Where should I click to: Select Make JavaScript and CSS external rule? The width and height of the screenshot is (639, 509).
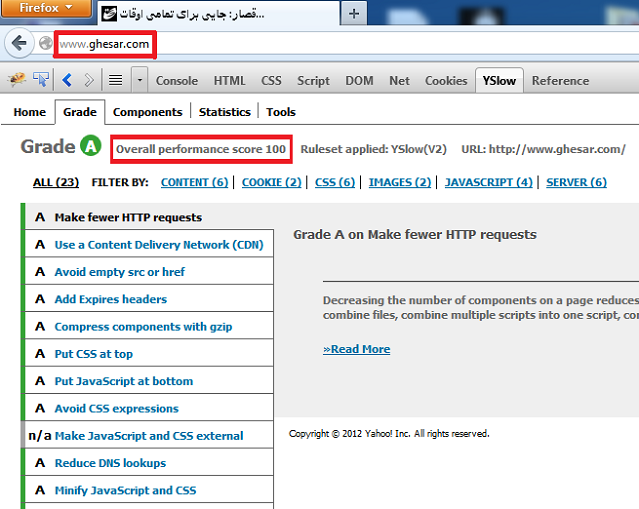[x=149, y=436]
